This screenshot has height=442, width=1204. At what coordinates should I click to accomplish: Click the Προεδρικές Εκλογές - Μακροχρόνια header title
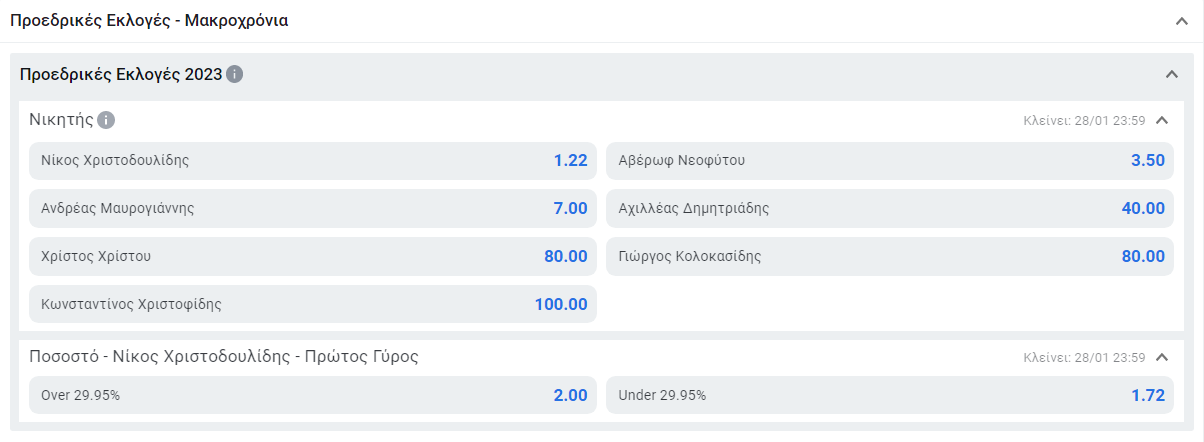[x=149, y=20]
